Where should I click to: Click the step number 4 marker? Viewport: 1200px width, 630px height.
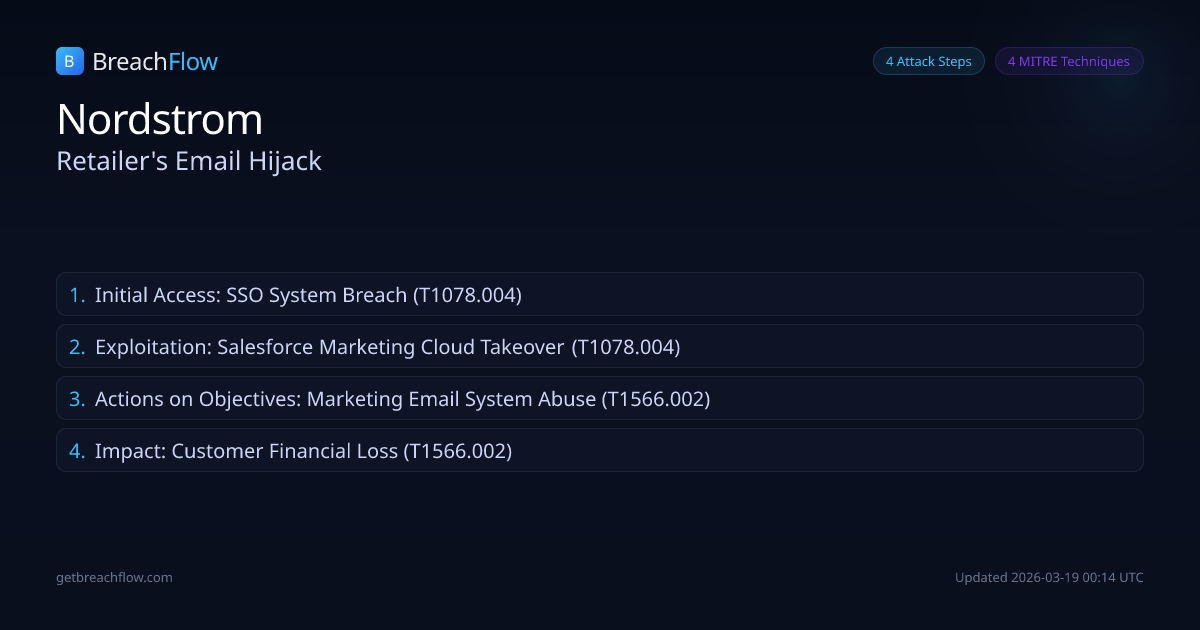[x=77, y=451]
